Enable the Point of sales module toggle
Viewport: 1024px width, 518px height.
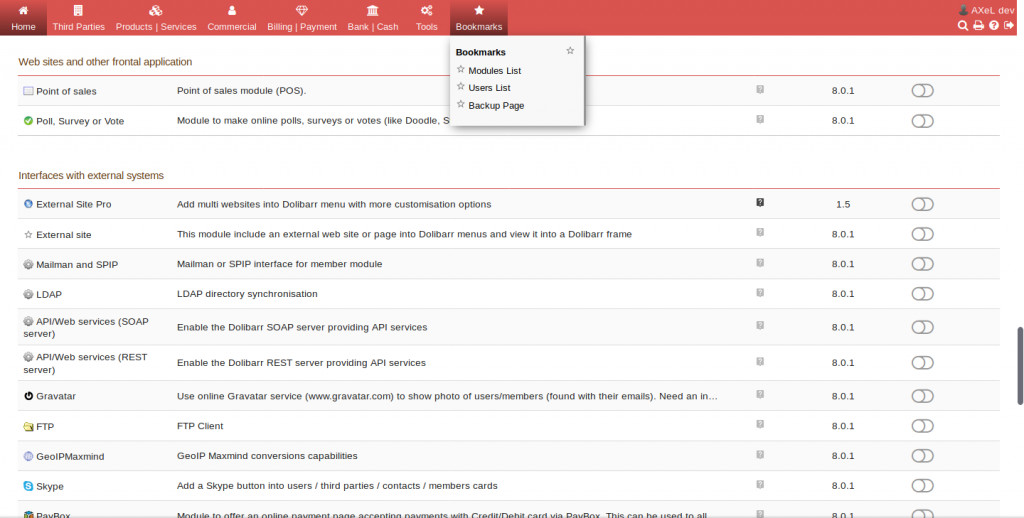click(x=922, y=91)
